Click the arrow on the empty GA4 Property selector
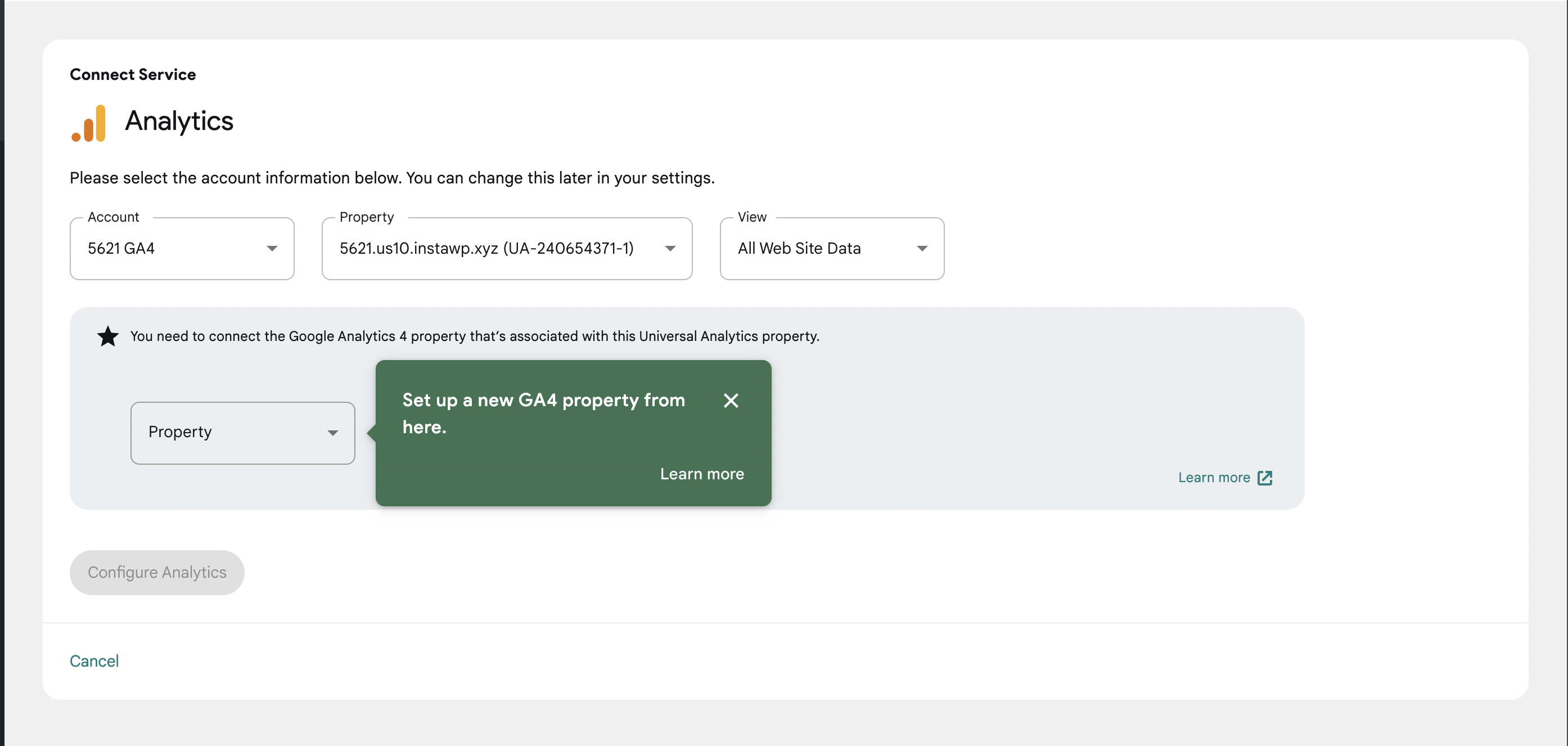This screenshot has height=746, width=1568. [332, 433]
